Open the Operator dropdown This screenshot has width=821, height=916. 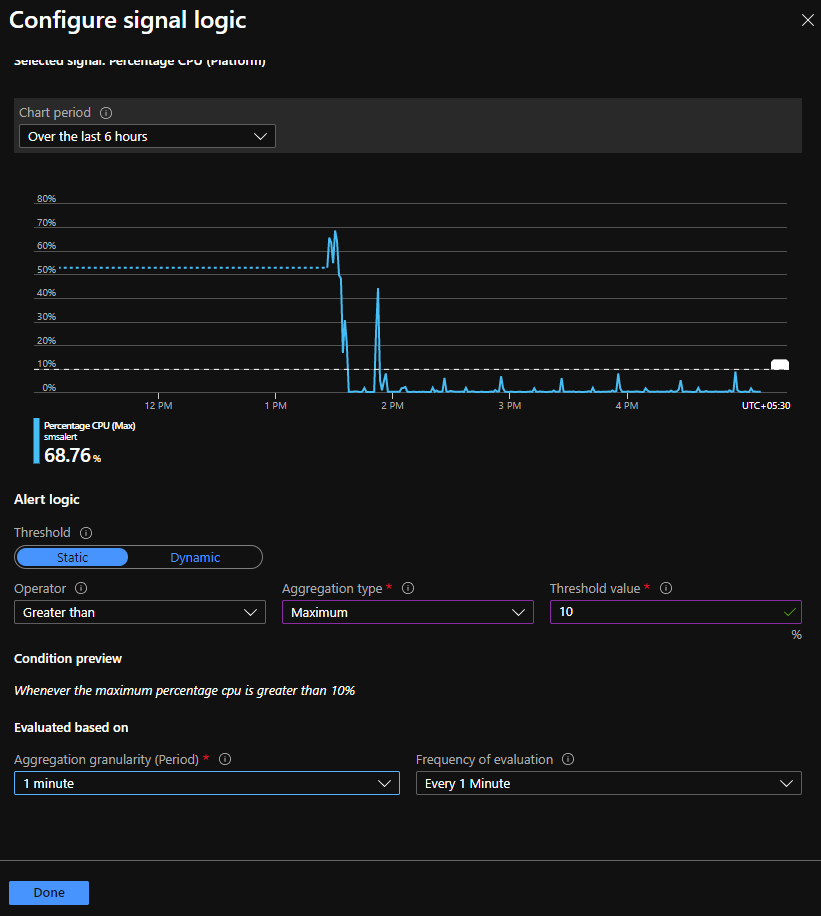pyautogui.click(x=140, y=612)
